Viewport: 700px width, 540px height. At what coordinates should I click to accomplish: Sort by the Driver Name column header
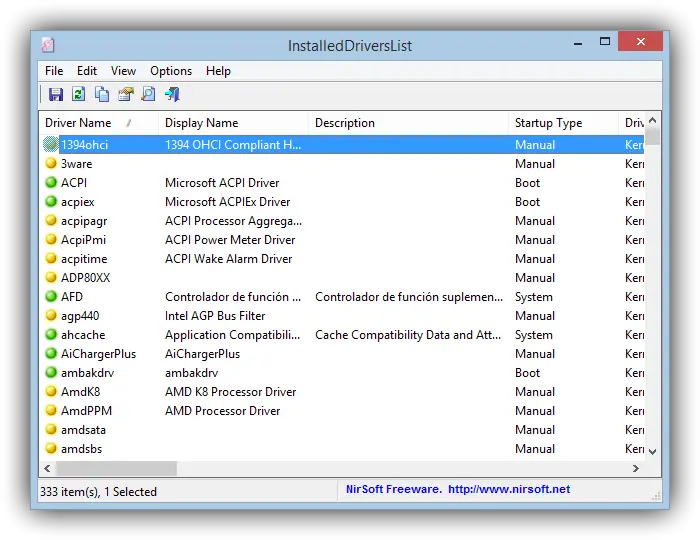click(x=80, y=123)
